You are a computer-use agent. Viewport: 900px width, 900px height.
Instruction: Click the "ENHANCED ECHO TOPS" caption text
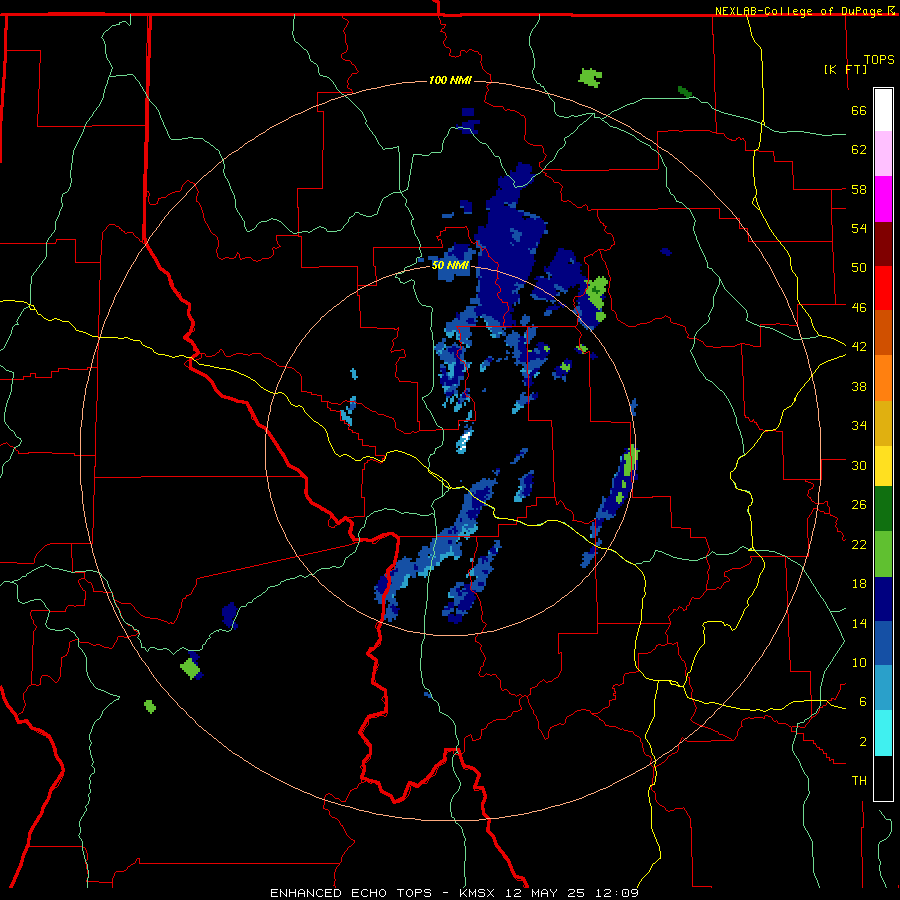(x=351, y=893)
